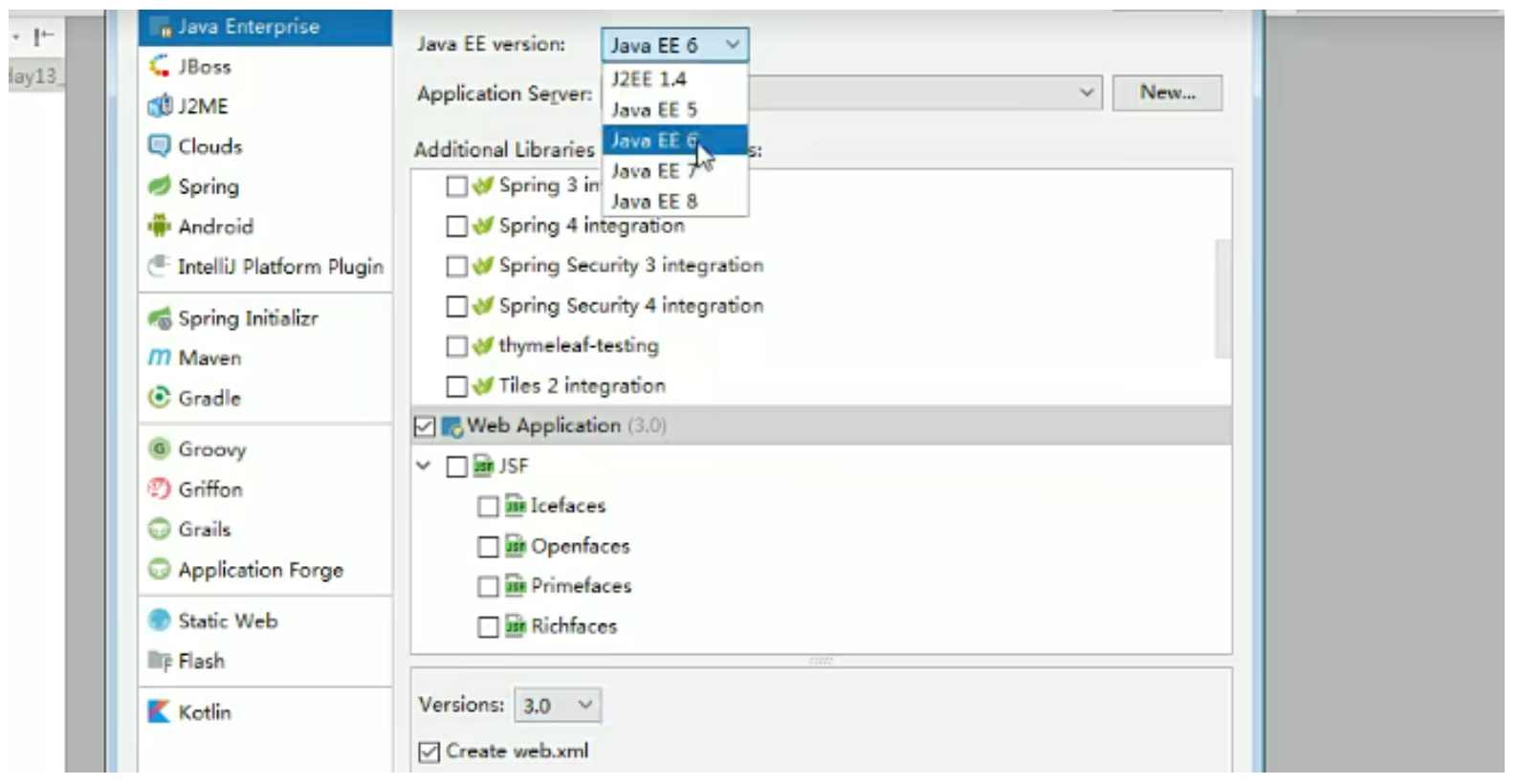
Task: Toggle Tiles 2 integration checkbox
Action: pos(457,386)
